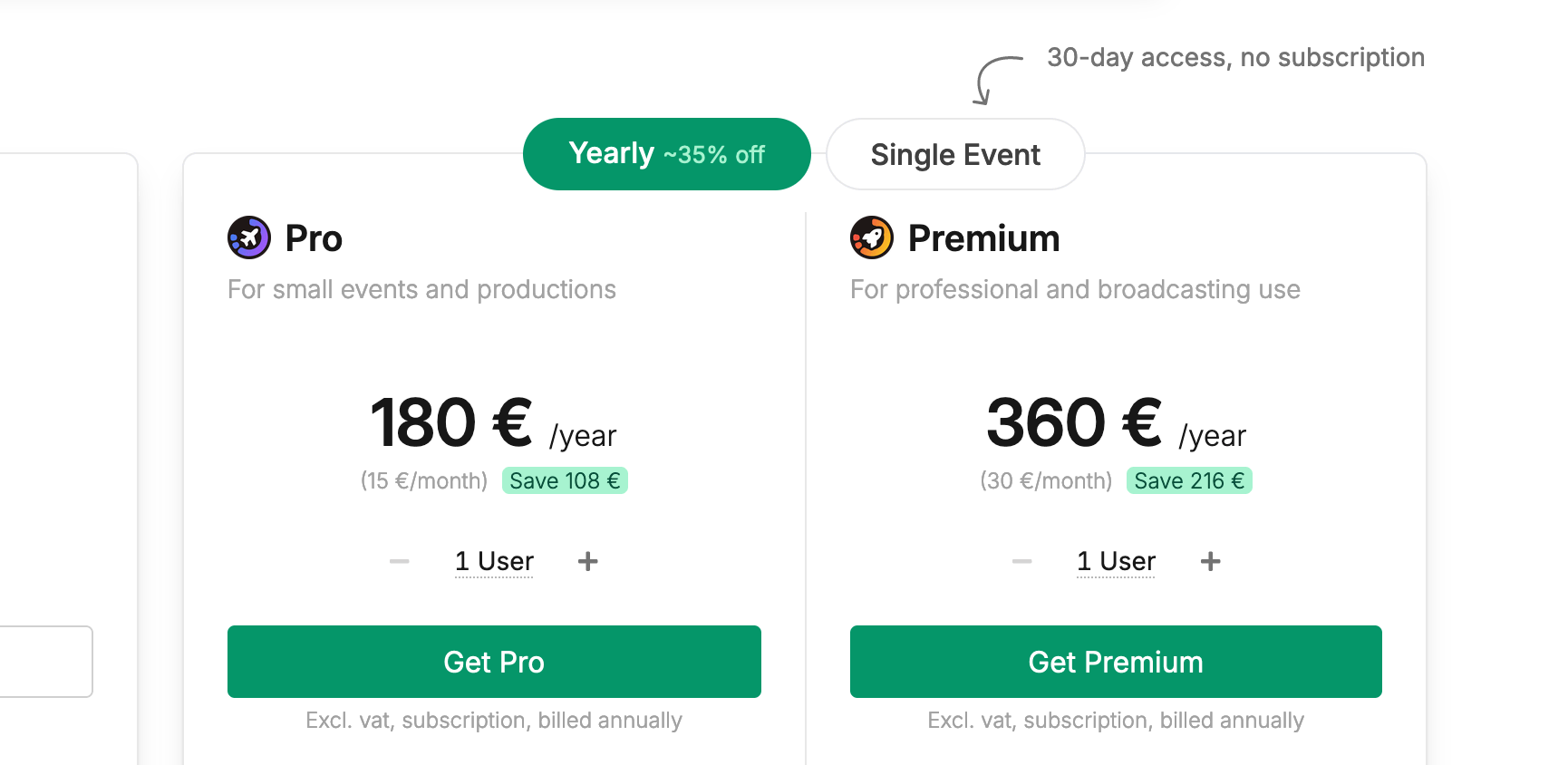Click the Pro plan purple rocket icon
This screenshot has width=1568, height=765.
tap(250, 237)
